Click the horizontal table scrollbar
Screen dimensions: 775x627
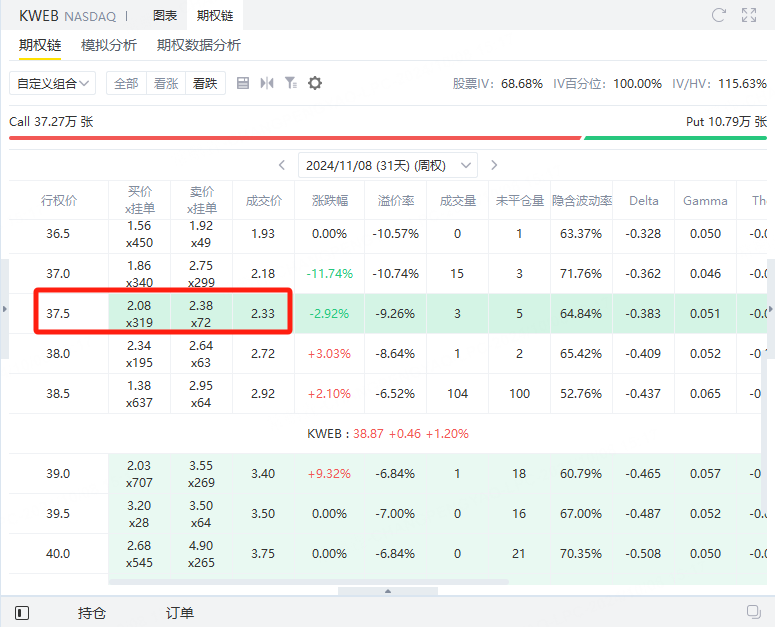pos(308,582)
